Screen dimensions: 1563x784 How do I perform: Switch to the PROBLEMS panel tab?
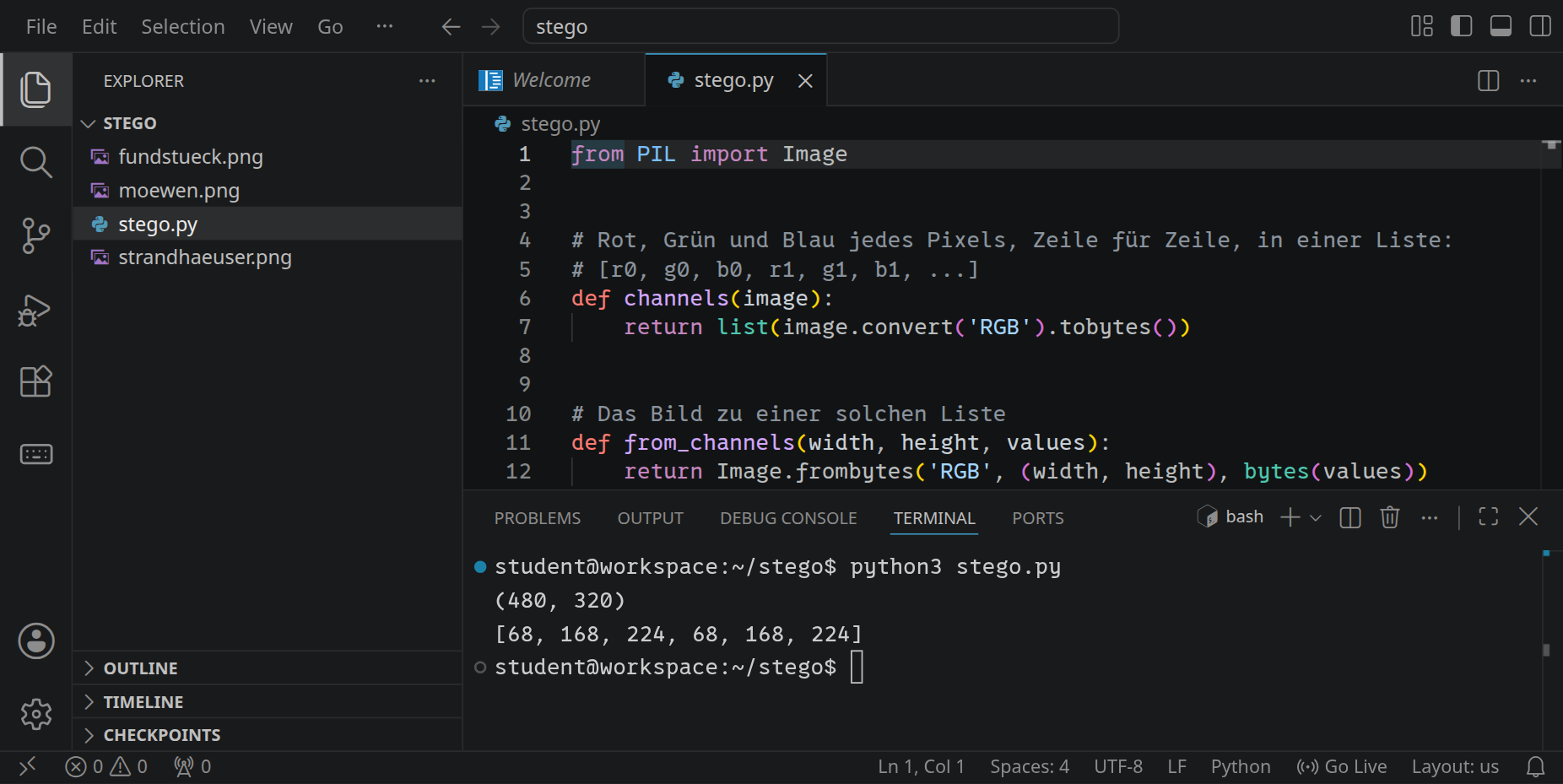point(538,518)
